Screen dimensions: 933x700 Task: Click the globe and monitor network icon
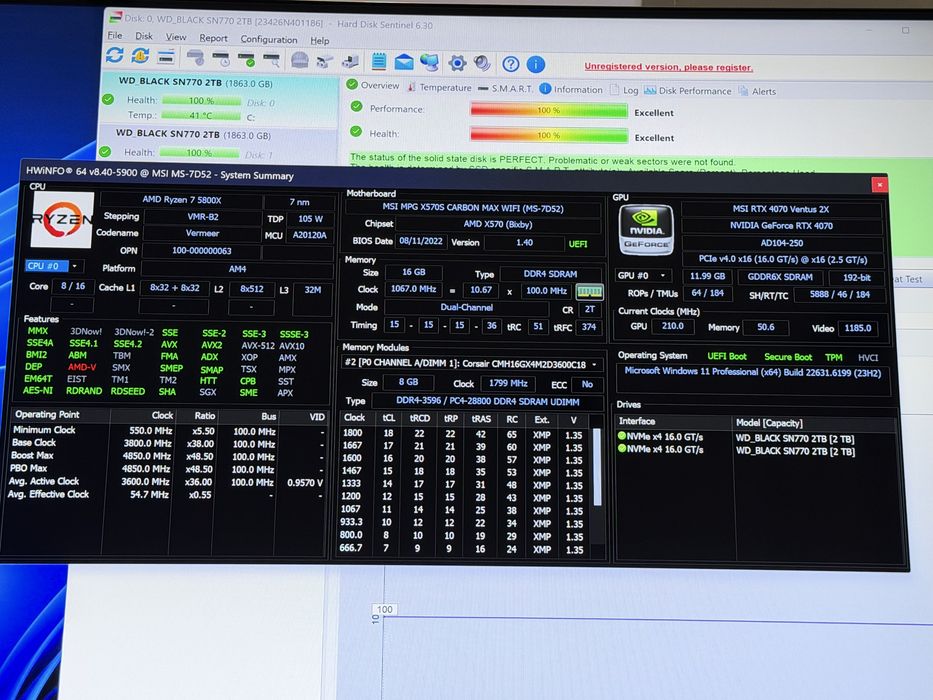point(429,62)
